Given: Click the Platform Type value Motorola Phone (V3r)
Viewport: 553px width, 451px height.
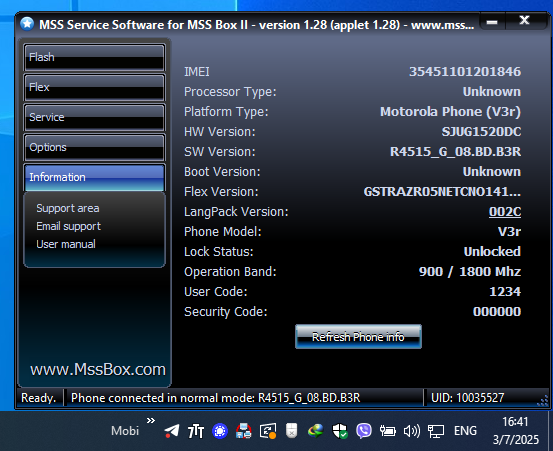Looking at the screenshot, I should (450, 112).
